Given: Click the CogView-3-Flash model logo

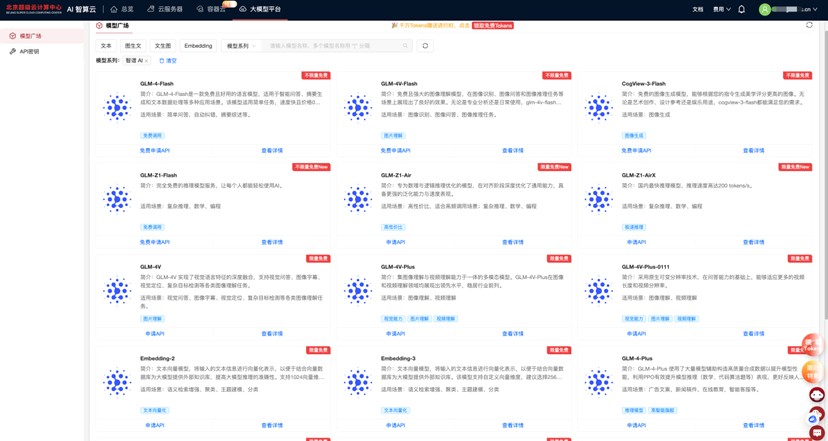Looking at the screenshot, I should coord(598,108).
